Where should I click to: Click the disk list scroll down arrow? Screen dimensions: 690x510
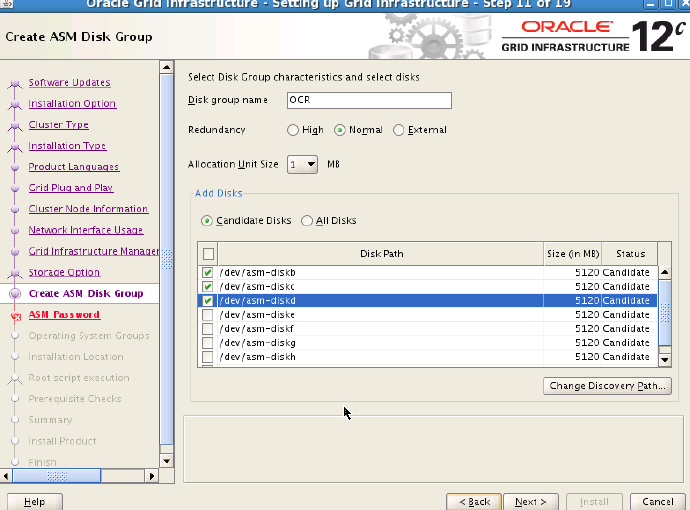[x=664, y=360]
